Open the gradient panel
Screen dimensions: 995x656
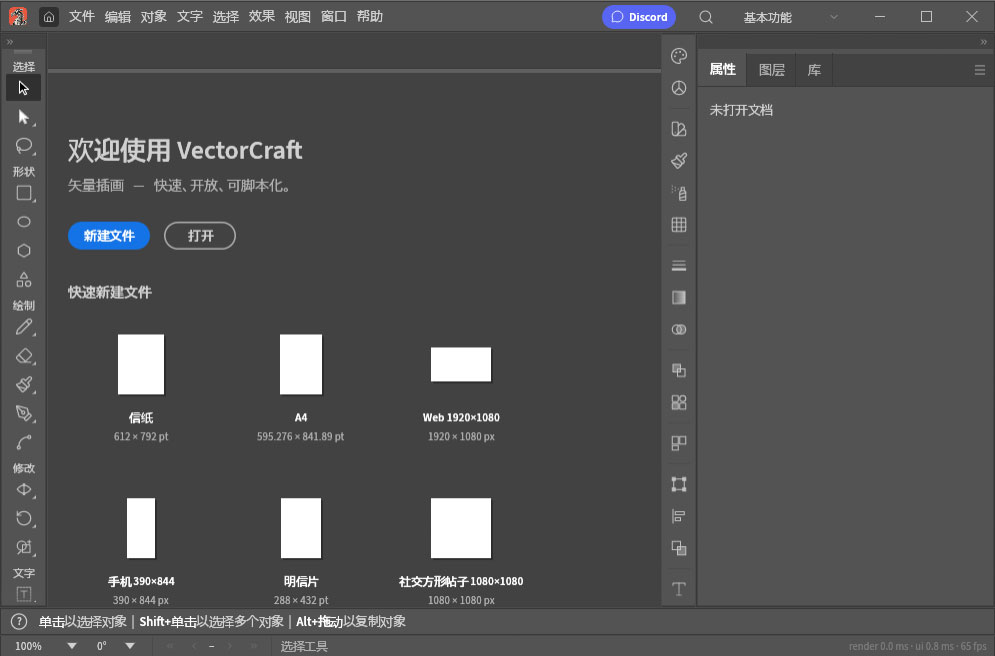tap(679, 298)
